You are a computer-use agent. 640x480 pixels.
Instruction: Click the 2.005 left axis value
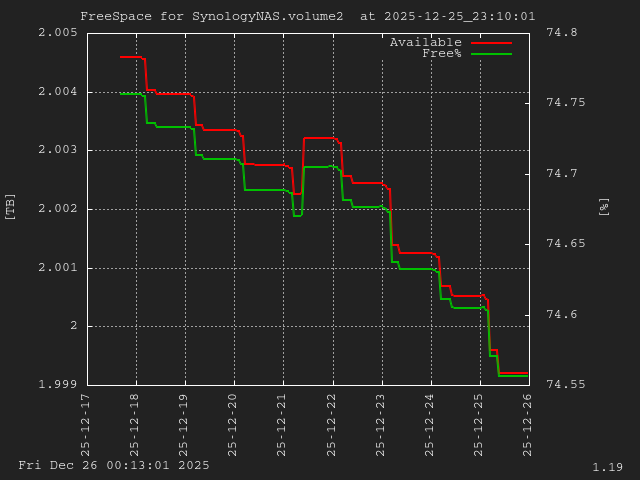pos(57,33)
